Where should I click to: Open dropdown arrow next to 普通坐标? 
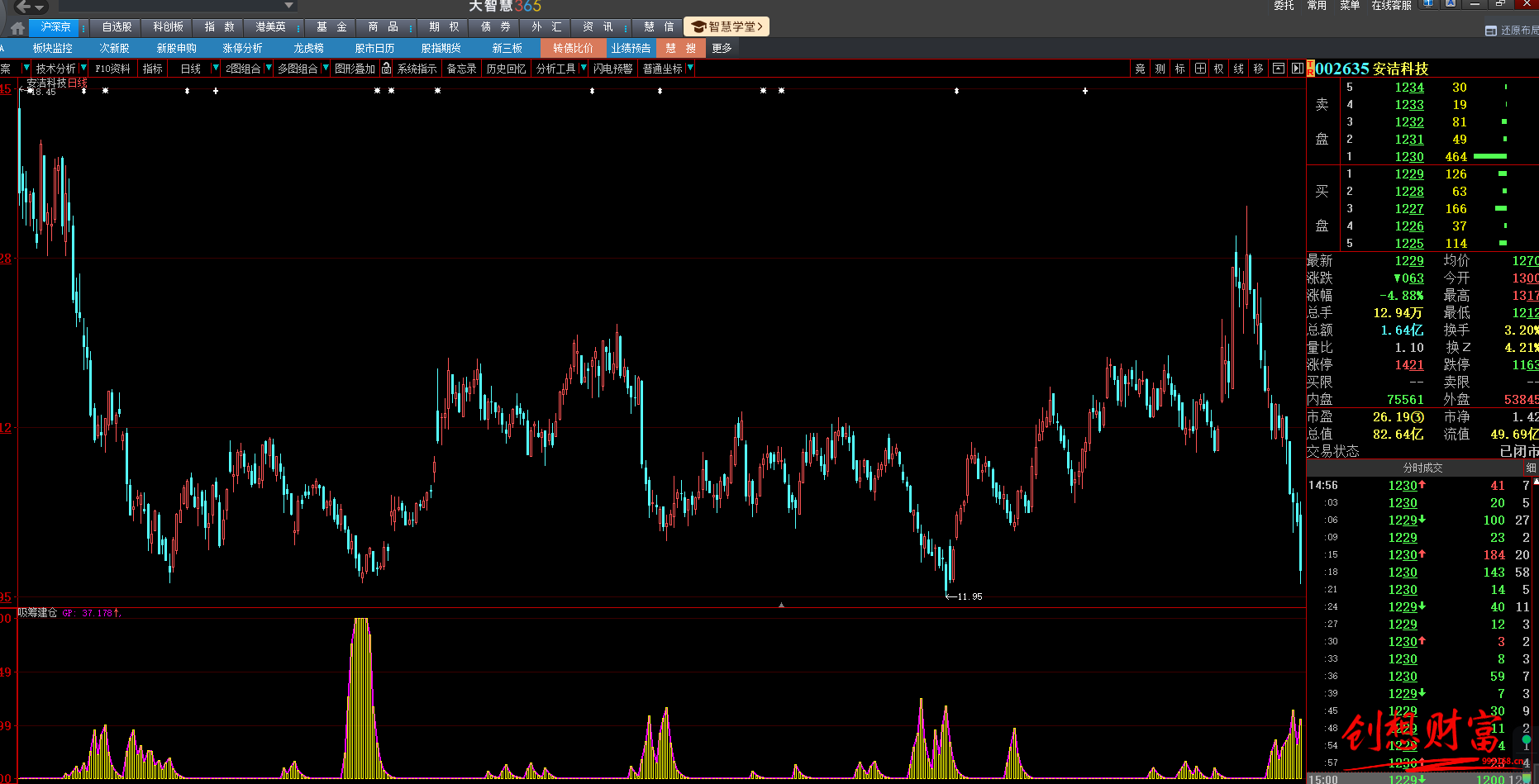coord(690,68)
